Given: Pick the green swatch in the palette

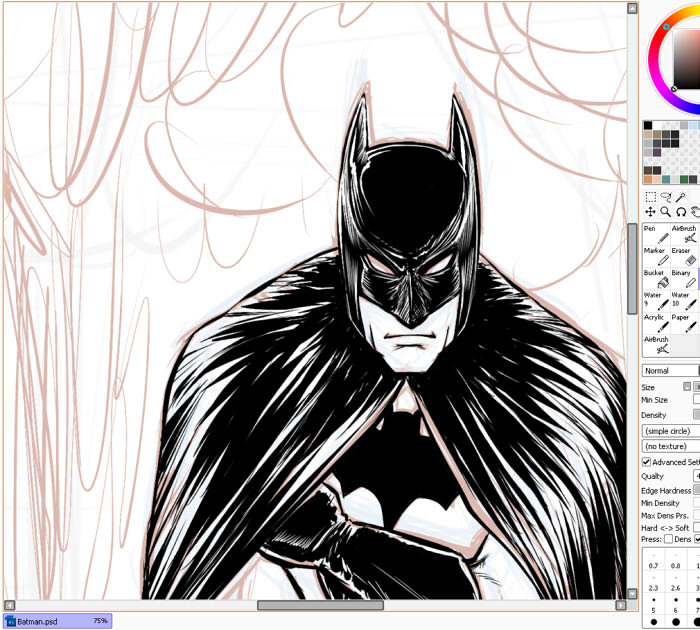Looking at the screenshot, I should 683,179.
